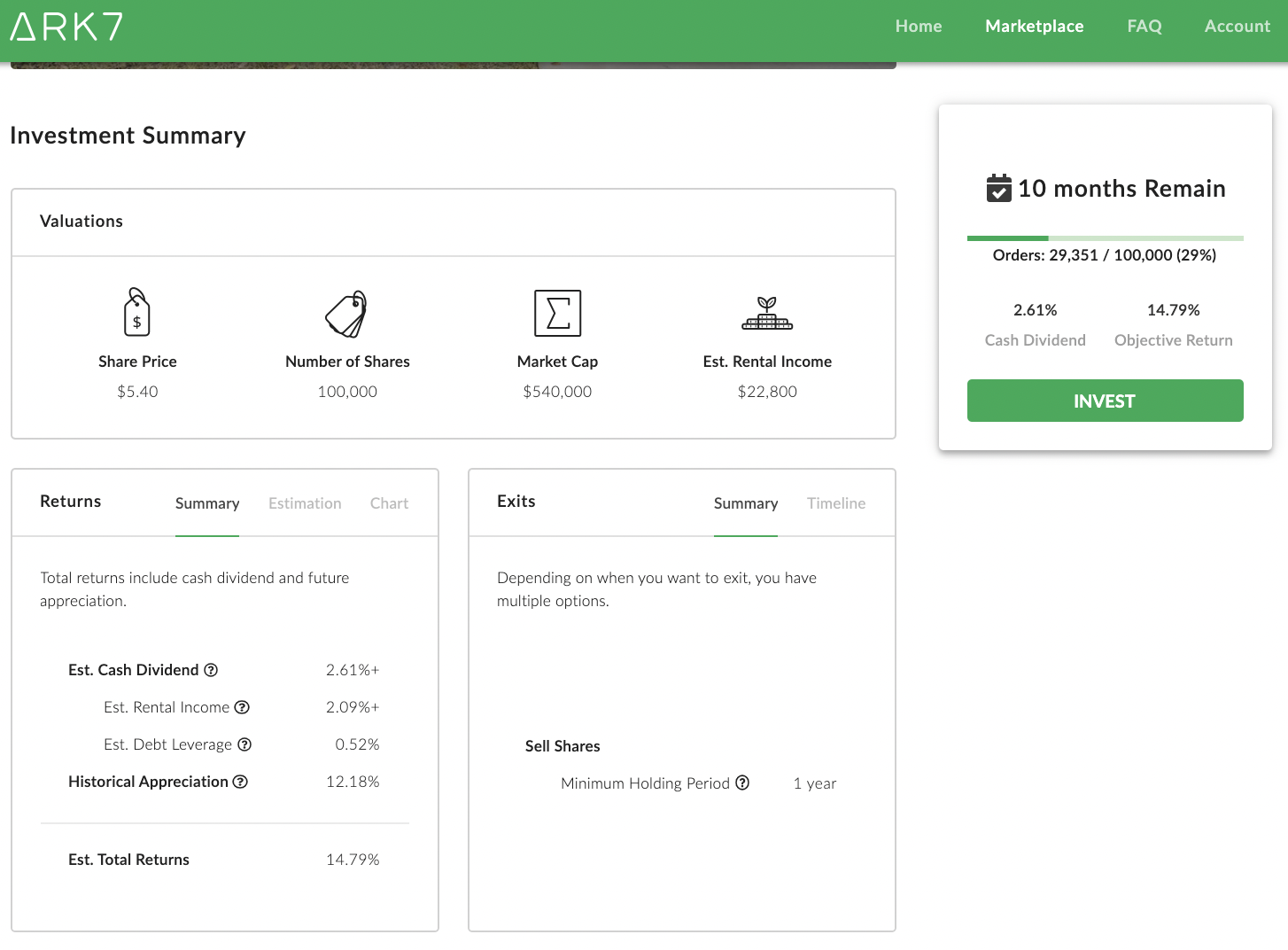1288x950 pixels.
Task: Click the Number of Shares tags icon
Action: pyautogui.click(x=346, y=314)
